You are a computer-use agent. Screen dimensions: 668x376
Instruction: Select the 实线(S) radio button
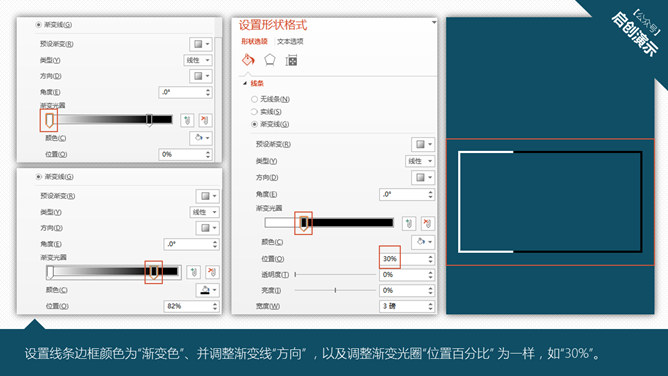pyautogui.click(x=254, y=112)
